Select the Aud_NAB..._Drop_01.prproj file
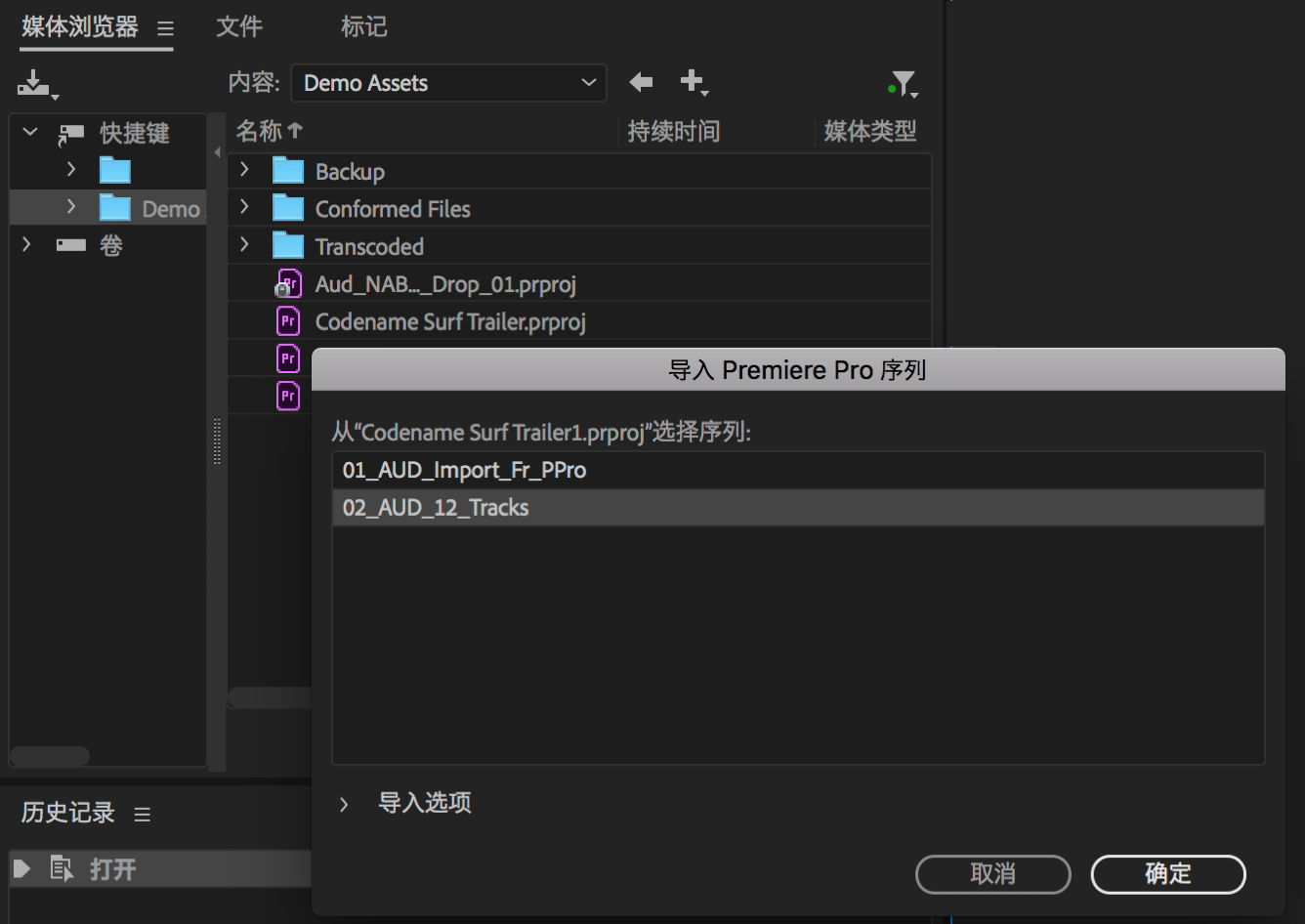This screenshot has width=1305, height=924. pos(445,284)
